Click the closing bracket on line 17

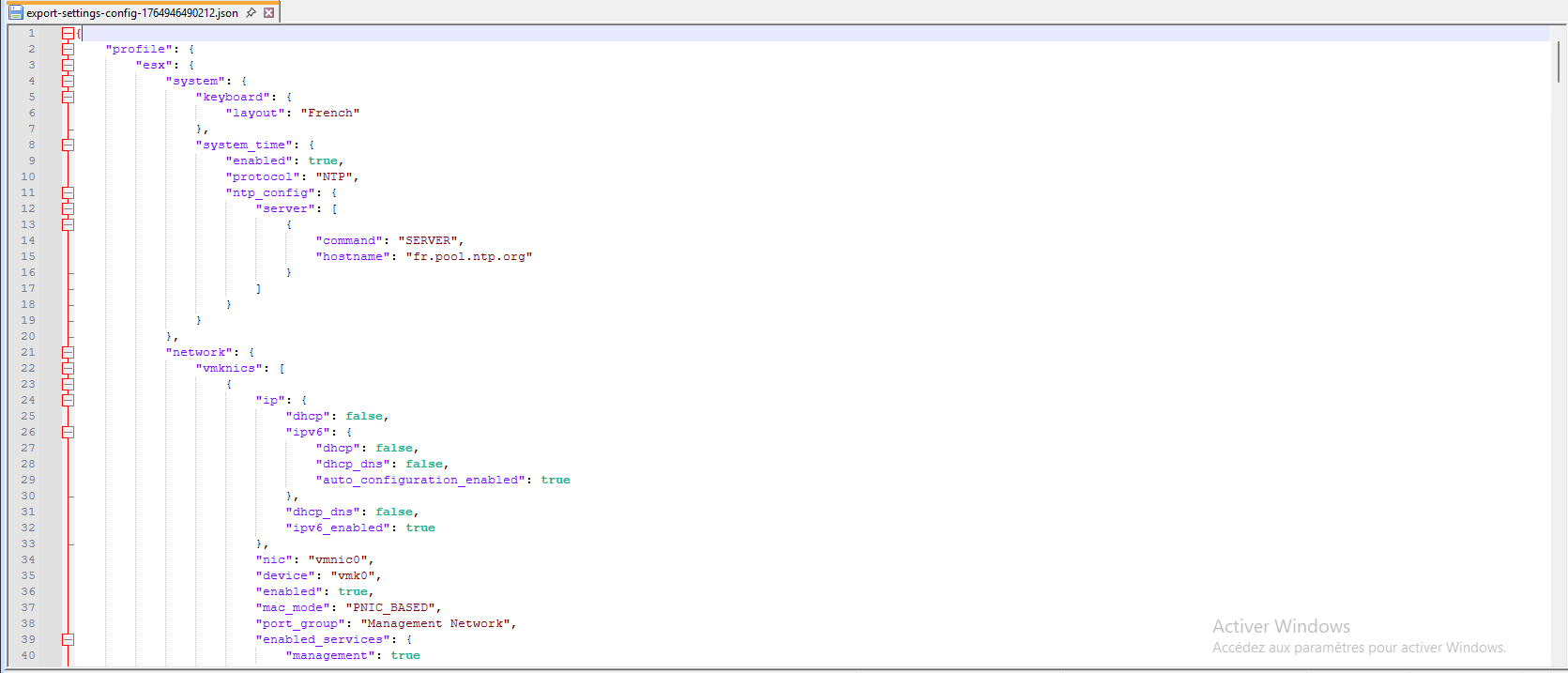pyautogui.click(x=259, y=288)
